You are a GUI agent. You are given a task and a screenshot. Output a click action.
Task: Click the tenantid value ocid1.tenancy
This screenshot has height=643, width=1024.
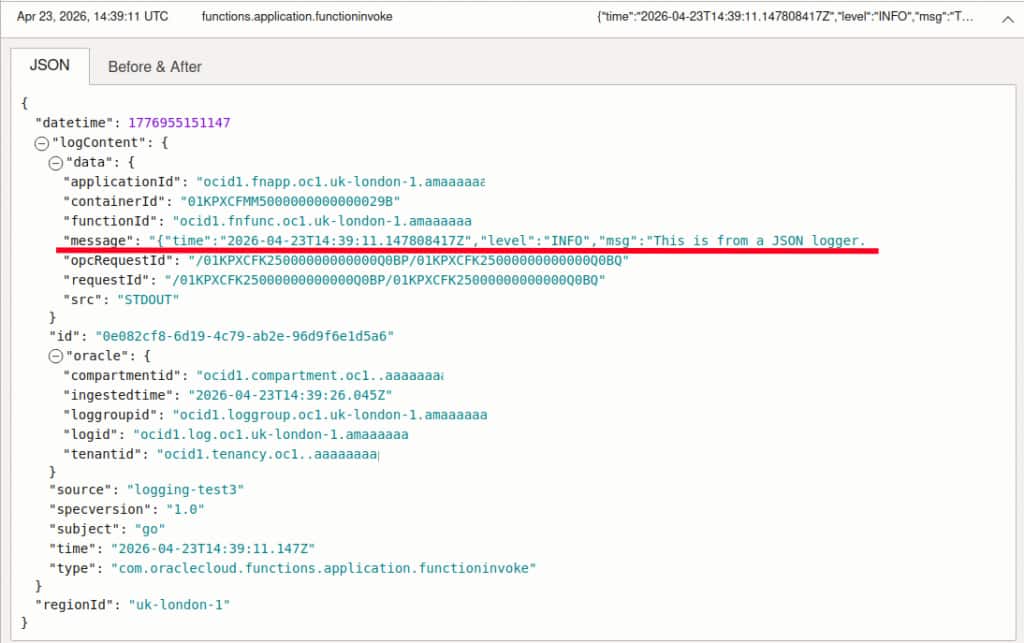coord(268,454)
